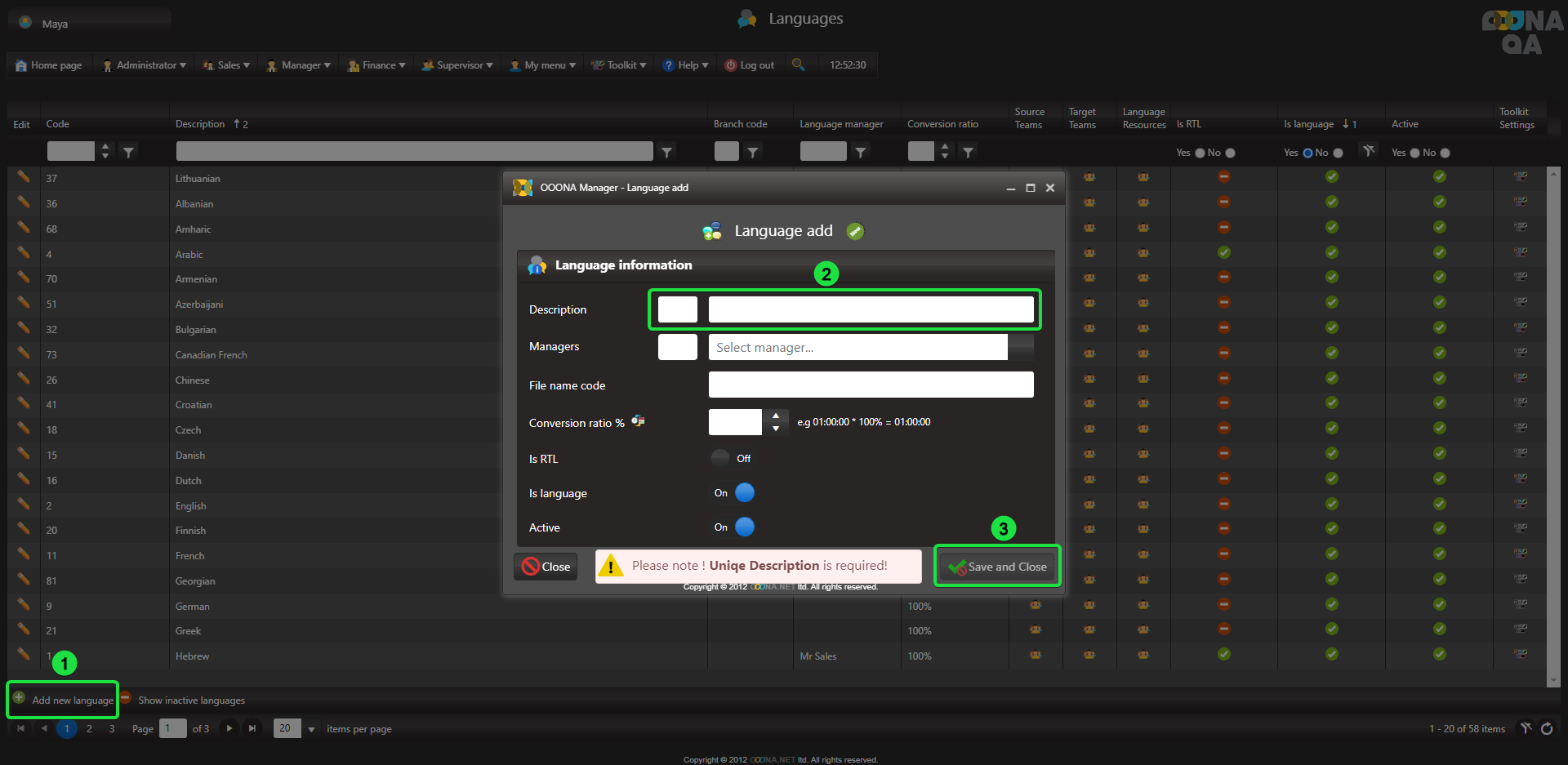1568x765 pixels.
Task: Click the Conversion ratio calculator icon
Action: coord(638,421)
